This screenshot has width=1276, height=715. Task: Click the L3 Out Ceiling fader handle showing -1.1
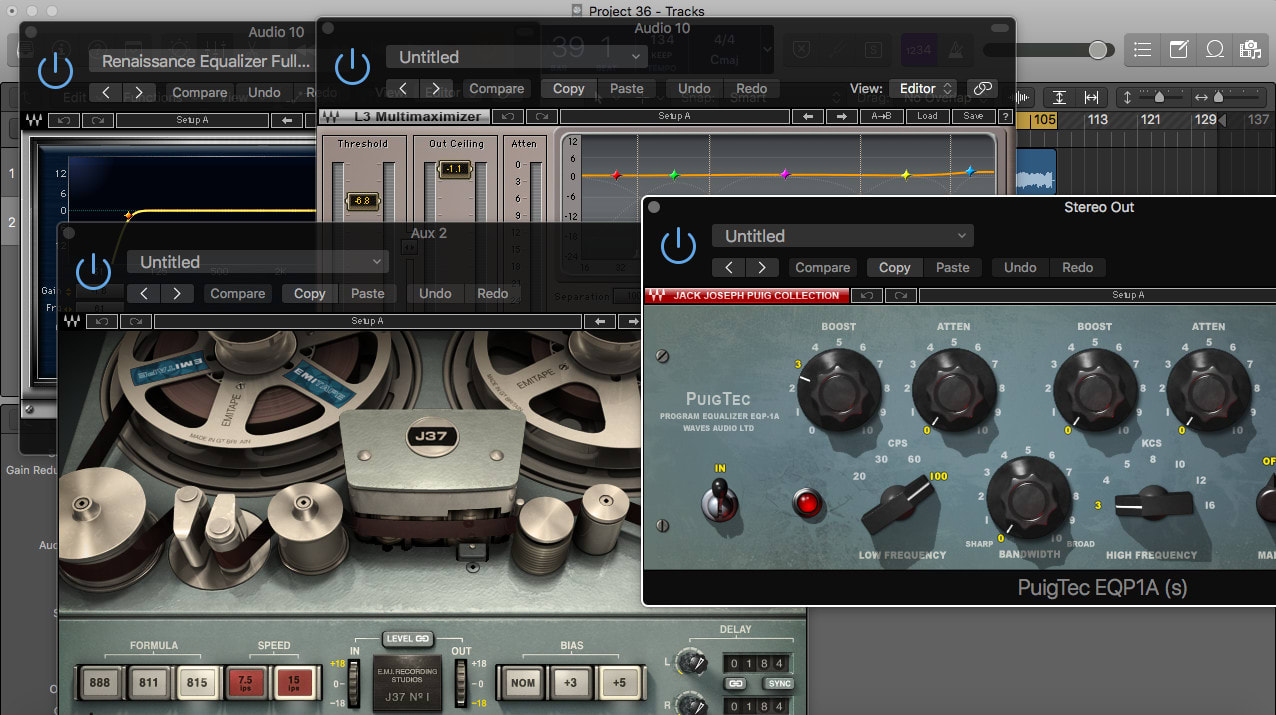(x=454, y=169)
